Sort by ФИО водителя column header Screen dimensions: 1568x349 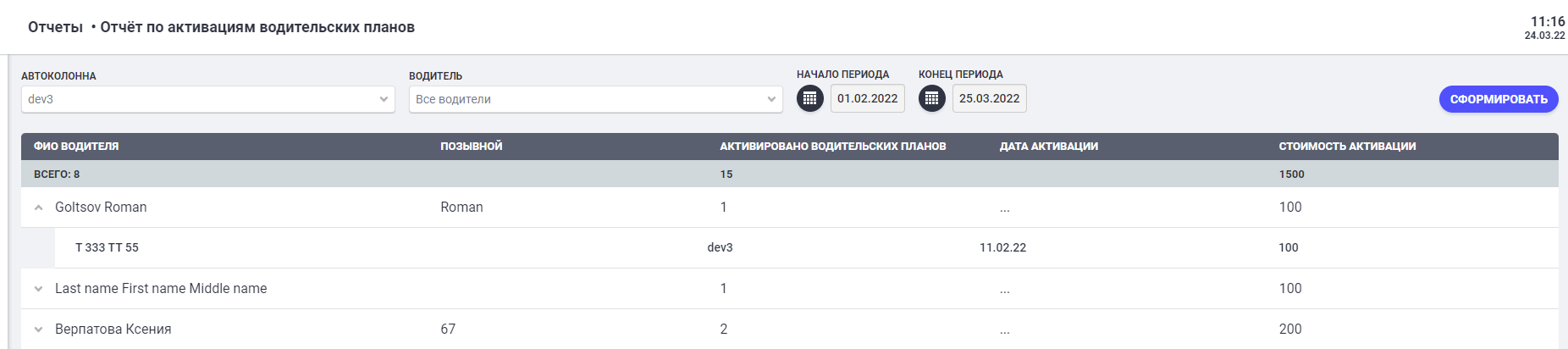click(76, 147)
